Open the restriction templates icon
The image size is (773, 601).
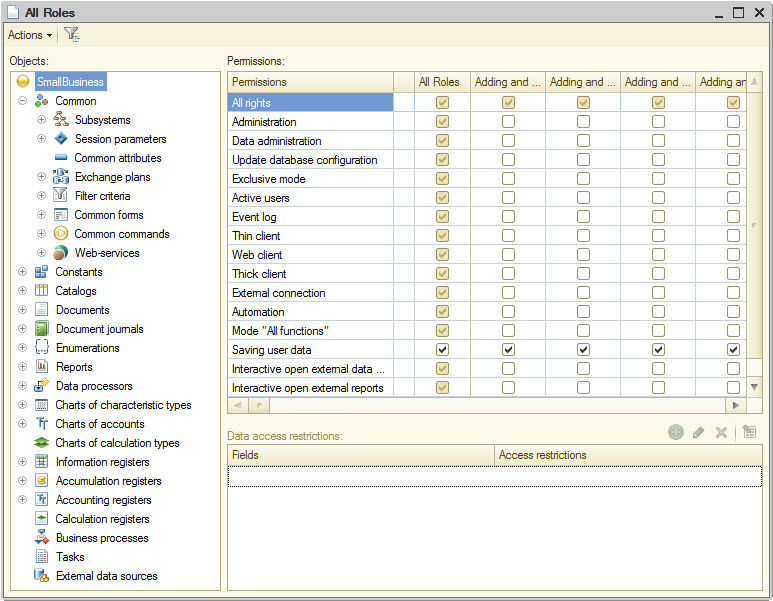point(749,432)
